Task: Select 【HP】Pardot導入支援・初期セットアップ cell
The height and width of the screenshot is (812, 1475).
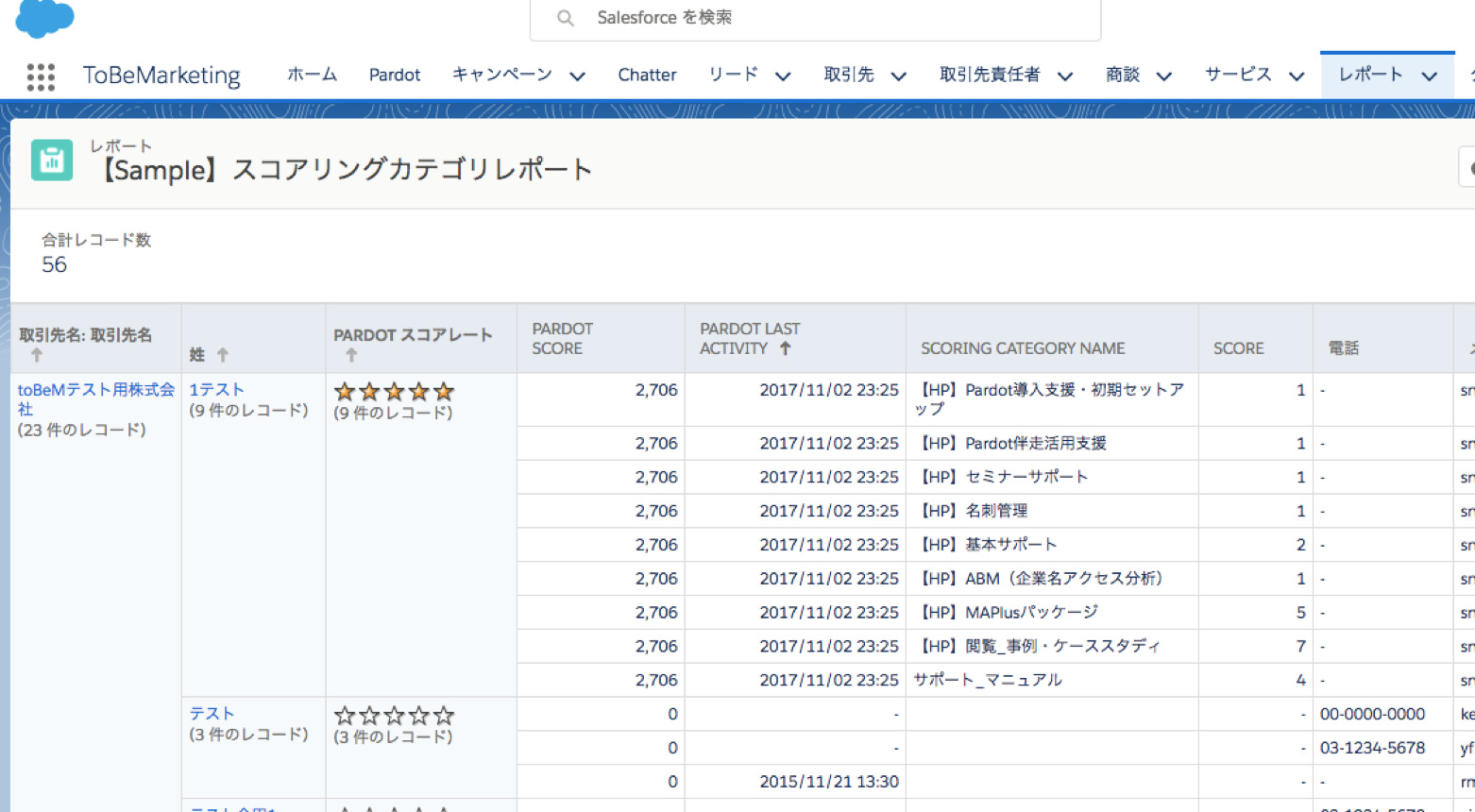Action: tap(1052, 399)
